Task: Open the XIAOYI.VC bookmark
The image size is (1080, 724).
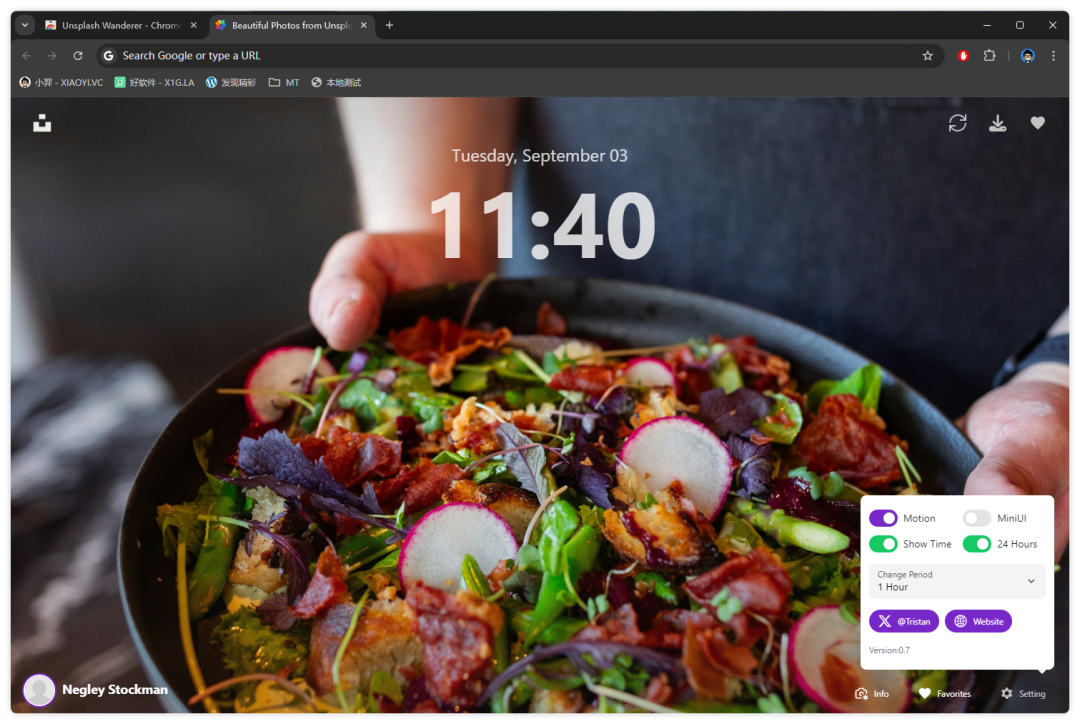Action: (x=61, y=83)
